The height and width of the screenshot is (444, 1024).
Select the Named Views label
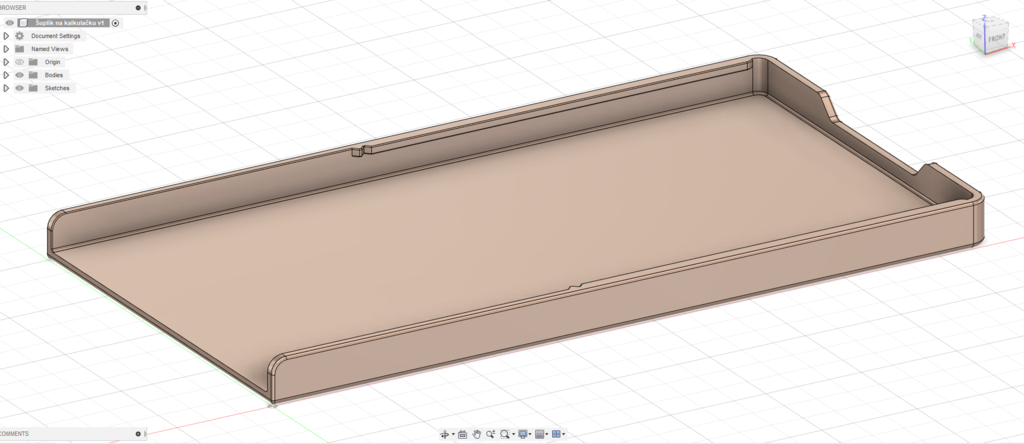(x=49, y=49)
